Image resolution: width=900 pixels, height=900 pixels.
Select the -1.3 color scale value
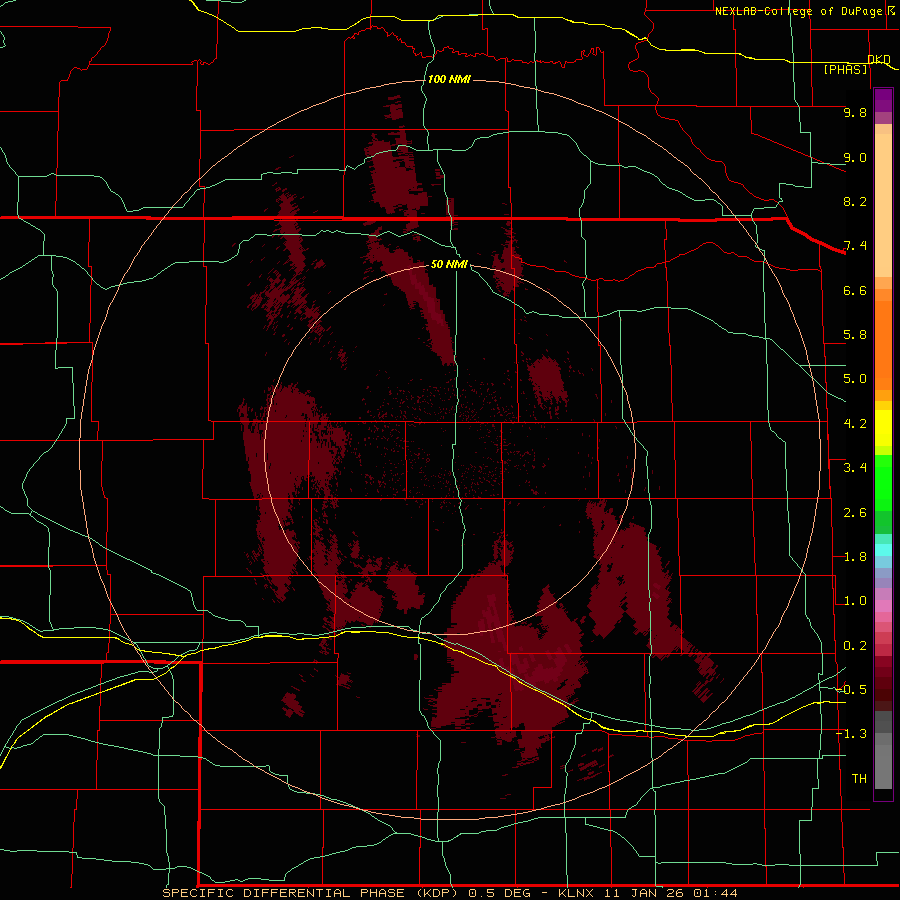point(851,734)
